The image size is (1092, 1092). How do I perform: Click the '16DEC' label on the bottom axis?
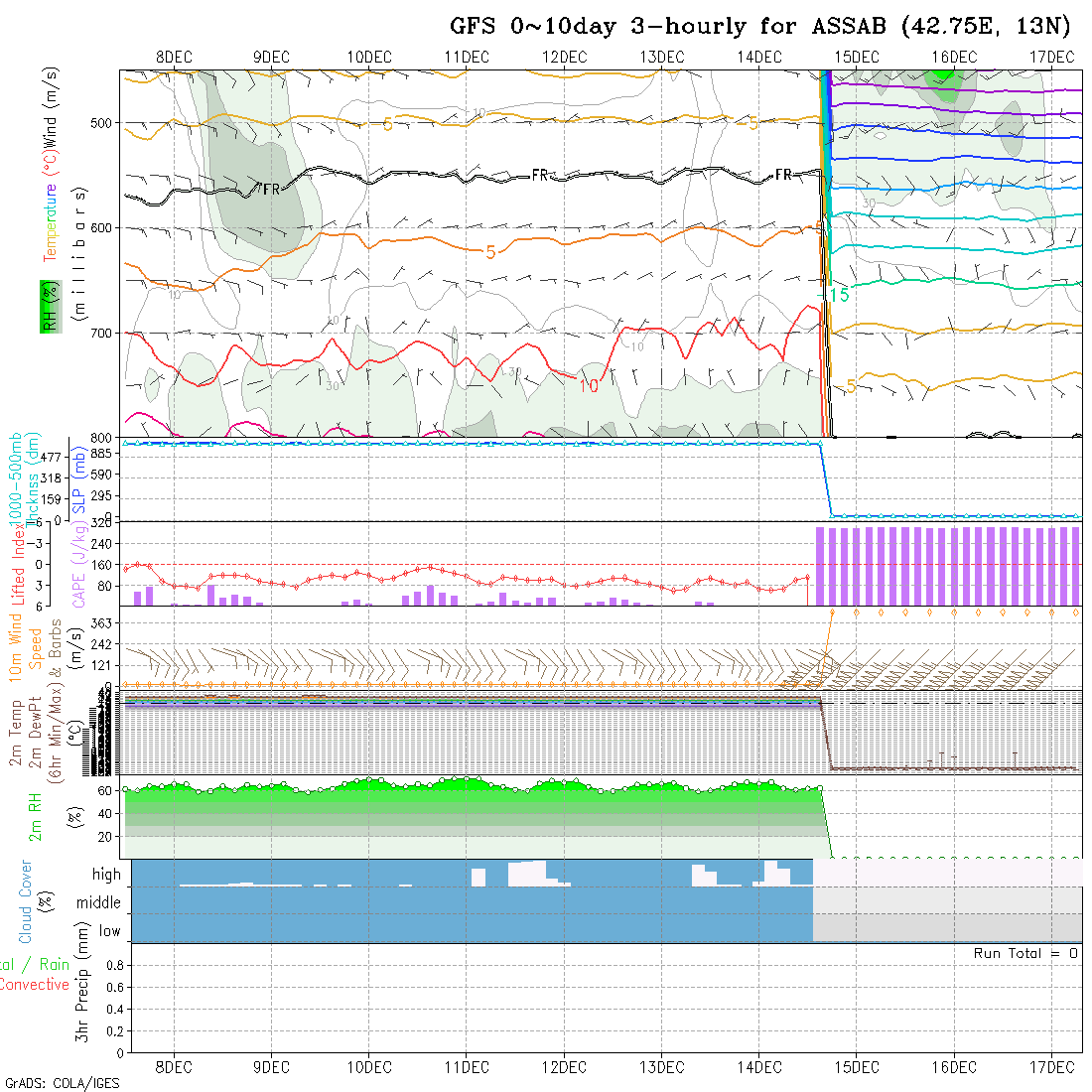click(x=954, y=1067)
